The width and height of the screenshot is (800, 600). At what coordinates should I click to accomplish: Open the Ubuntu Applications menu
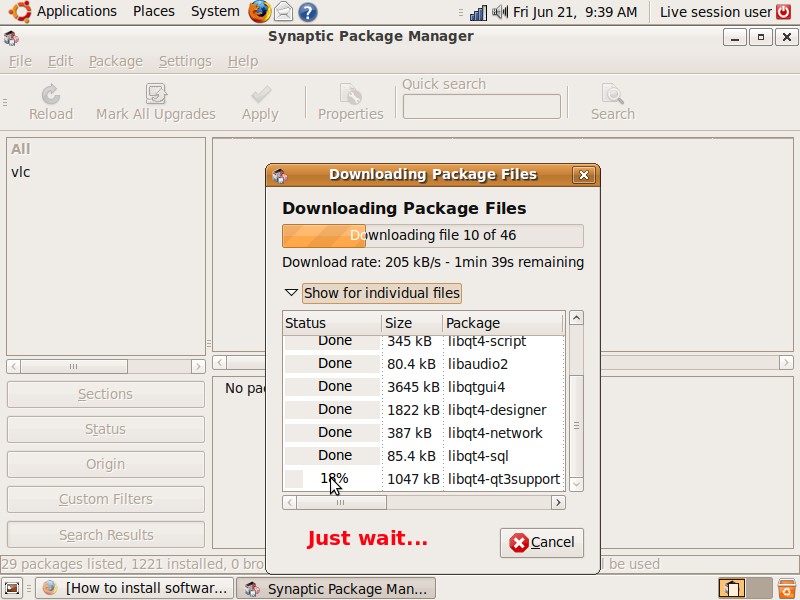[63, 11]
